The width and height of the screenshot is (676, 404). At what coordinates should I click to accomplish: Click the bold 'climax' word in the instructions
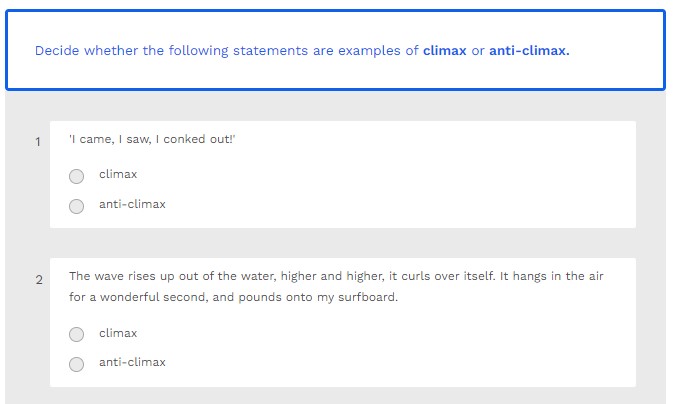(x=444, y=51)
